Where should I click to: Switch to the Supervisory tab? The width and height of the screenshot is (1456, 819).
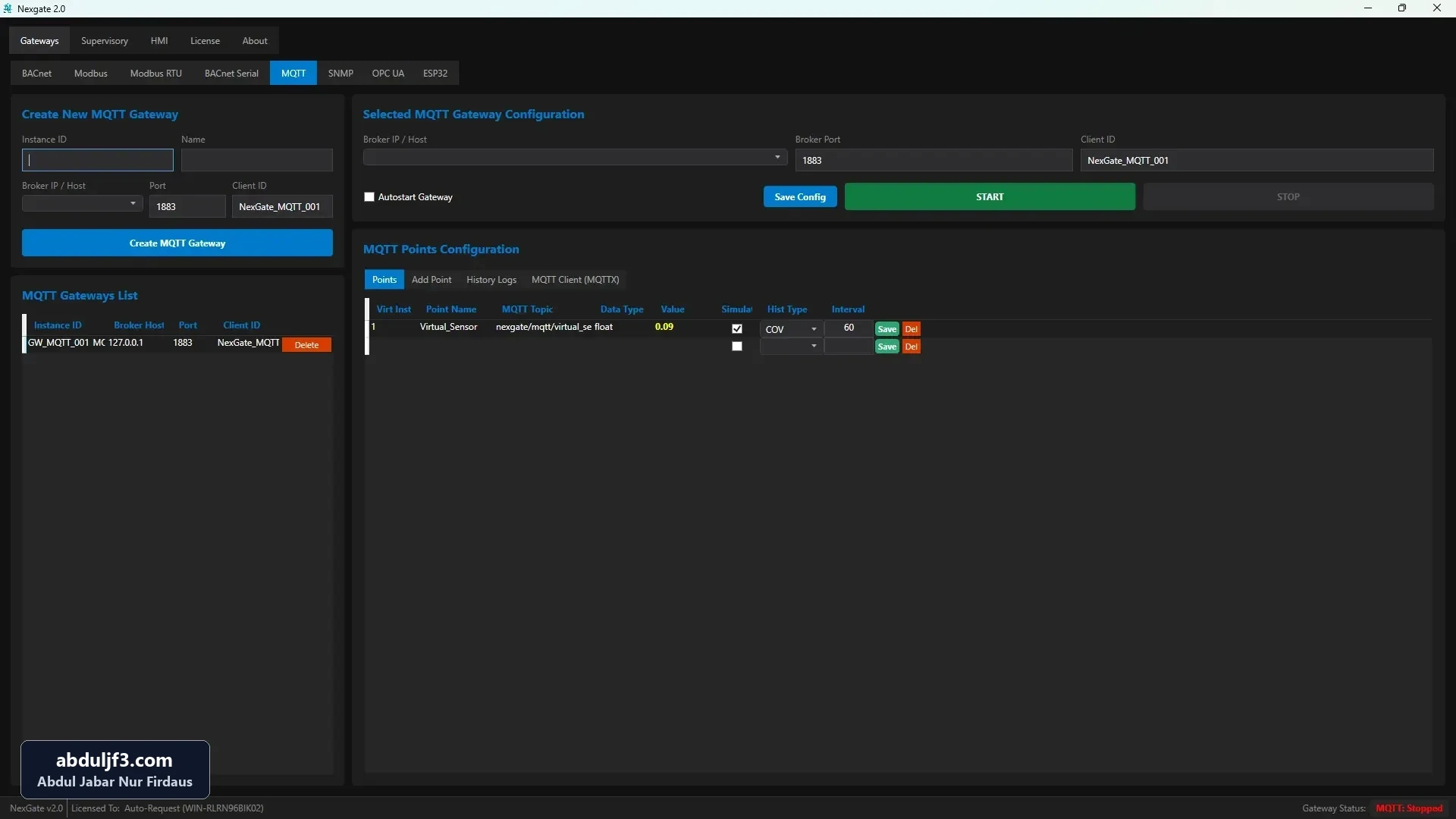click(x=105, y=41)
